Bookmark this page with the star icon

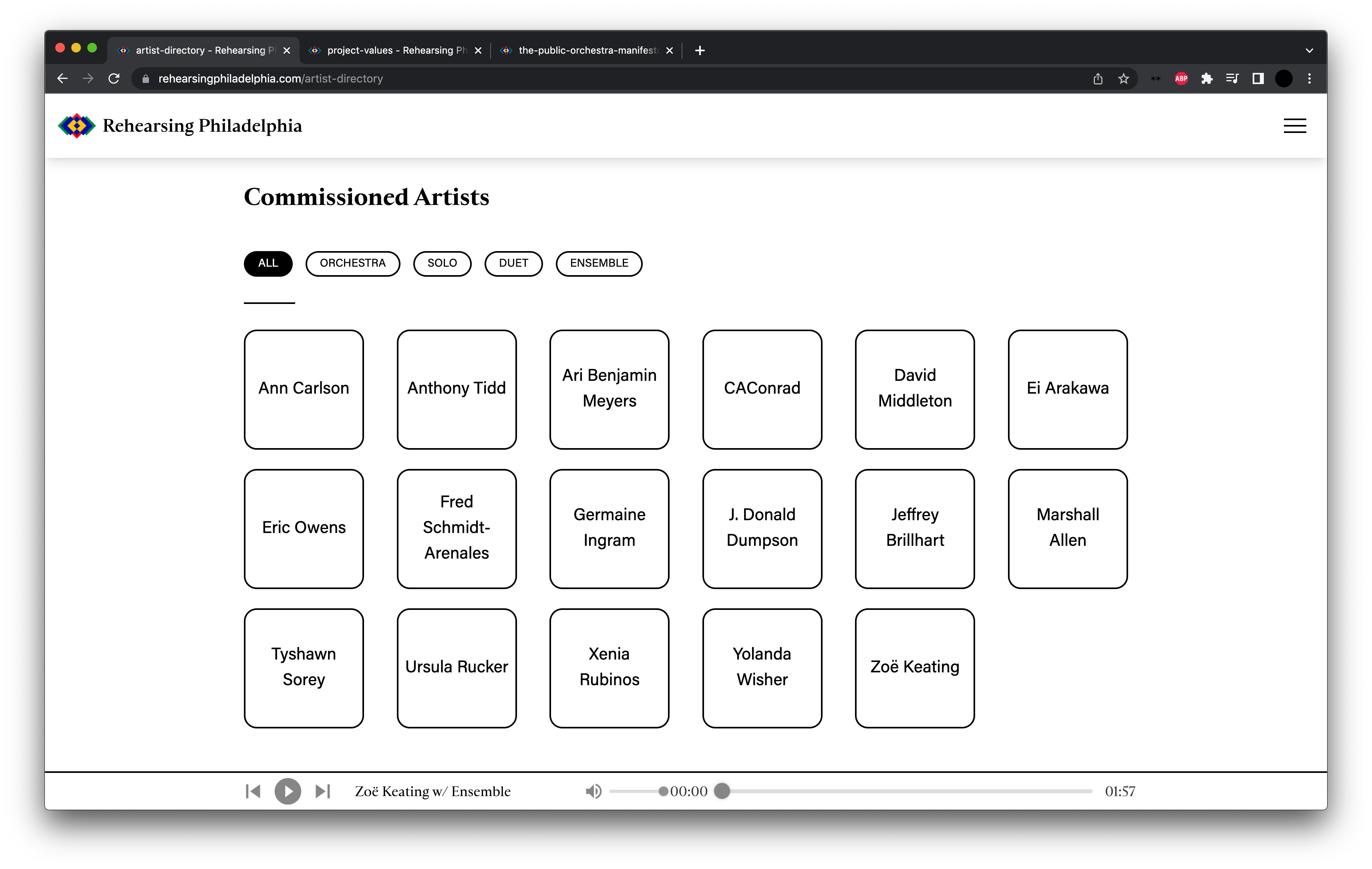coord(1124,78)
